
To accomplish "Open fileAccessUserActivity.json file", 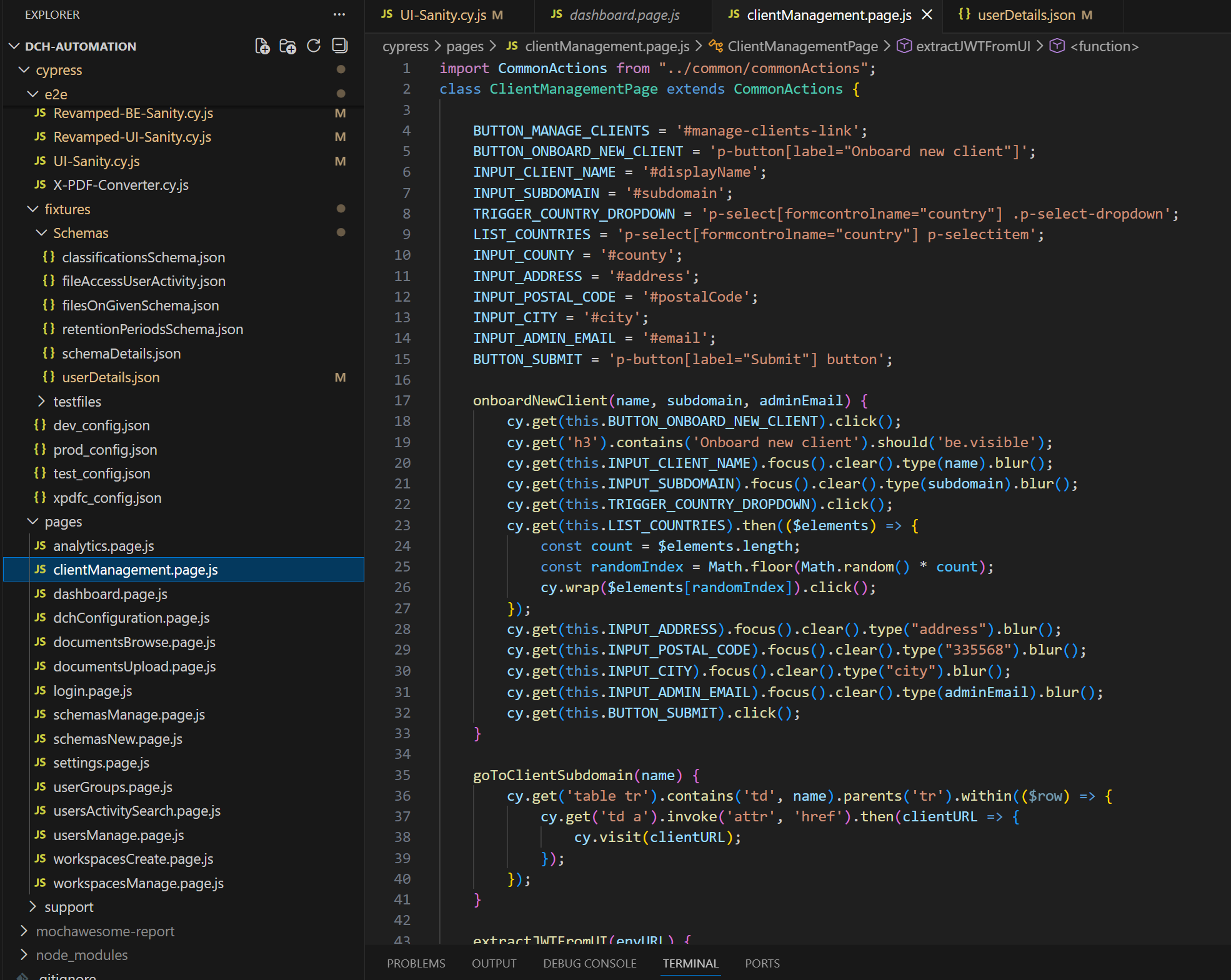I will 144,281.
